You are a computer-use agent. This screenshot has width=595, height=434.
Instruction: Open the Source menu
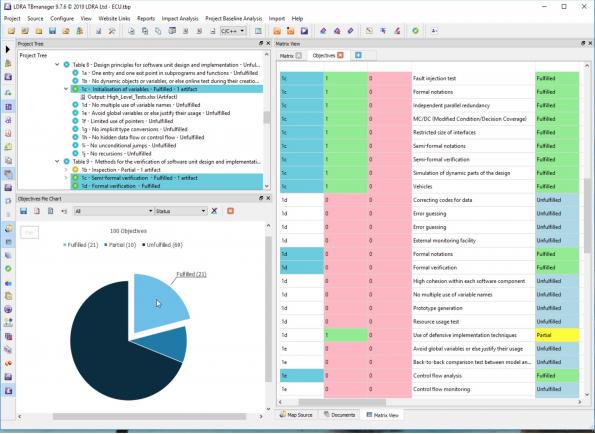(35, 18)
